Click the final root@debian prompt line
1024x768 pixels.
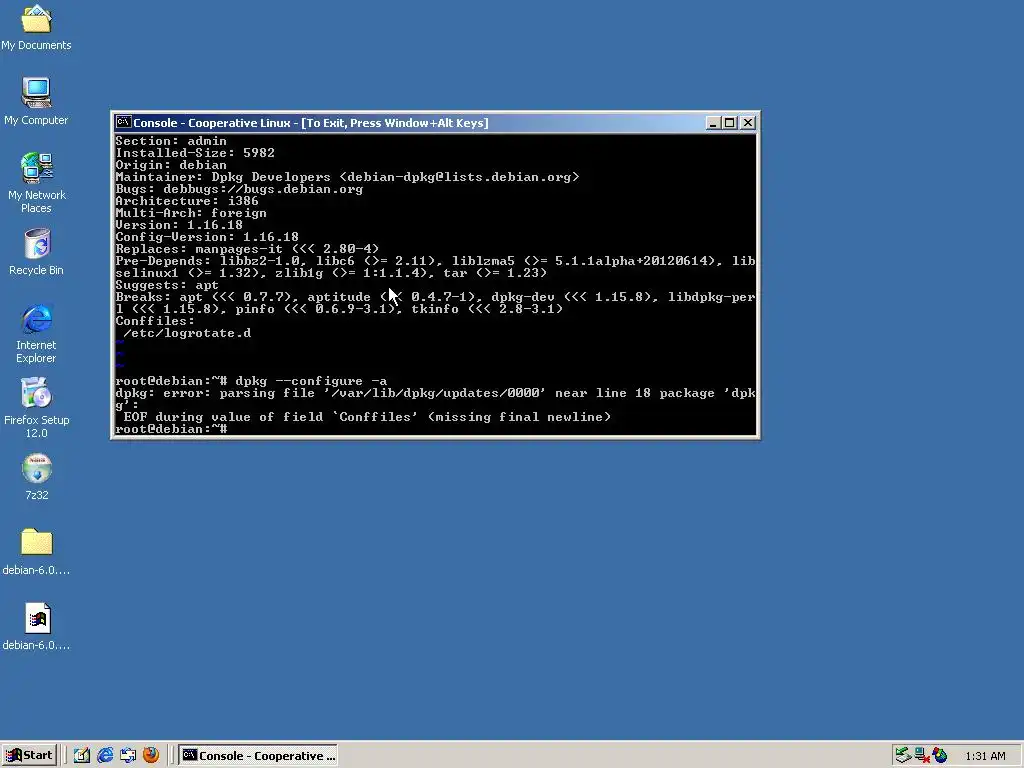click(x=171, y=429)
